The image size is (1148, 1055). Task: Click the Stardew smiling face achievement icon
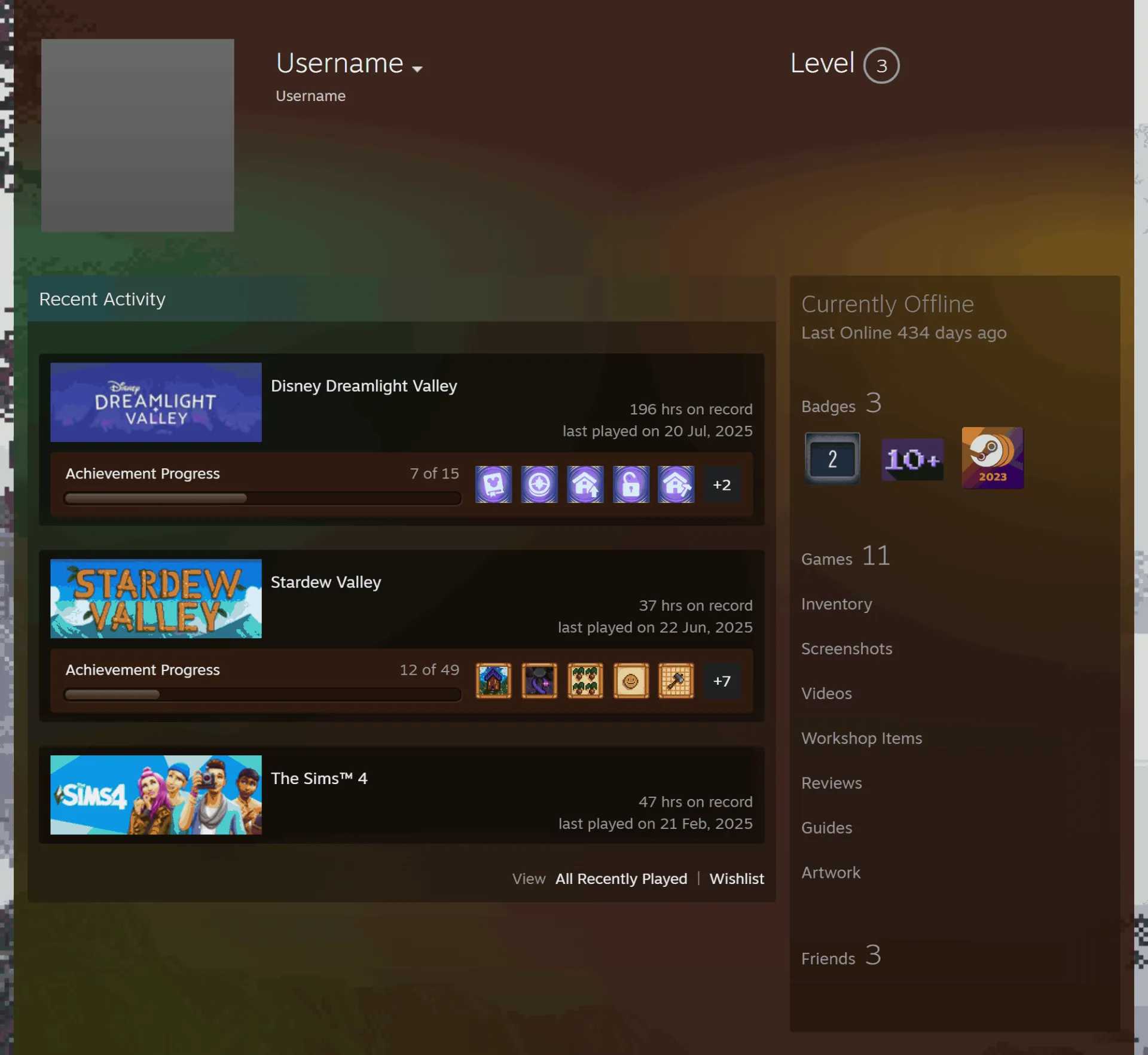pyautogui.click(x=631, y=681)
